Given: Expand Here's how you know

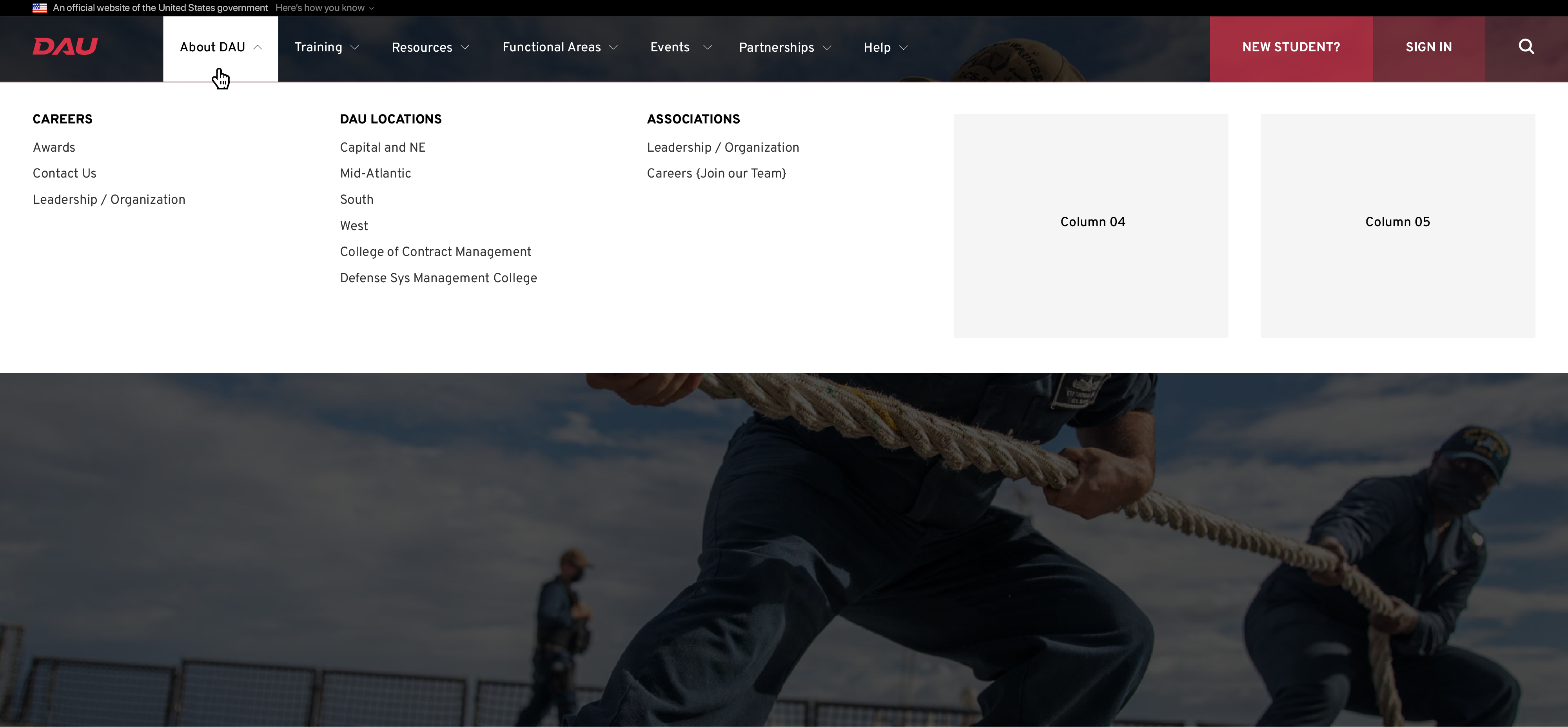Looking at the screenshot, I should [x=325, y=8].
